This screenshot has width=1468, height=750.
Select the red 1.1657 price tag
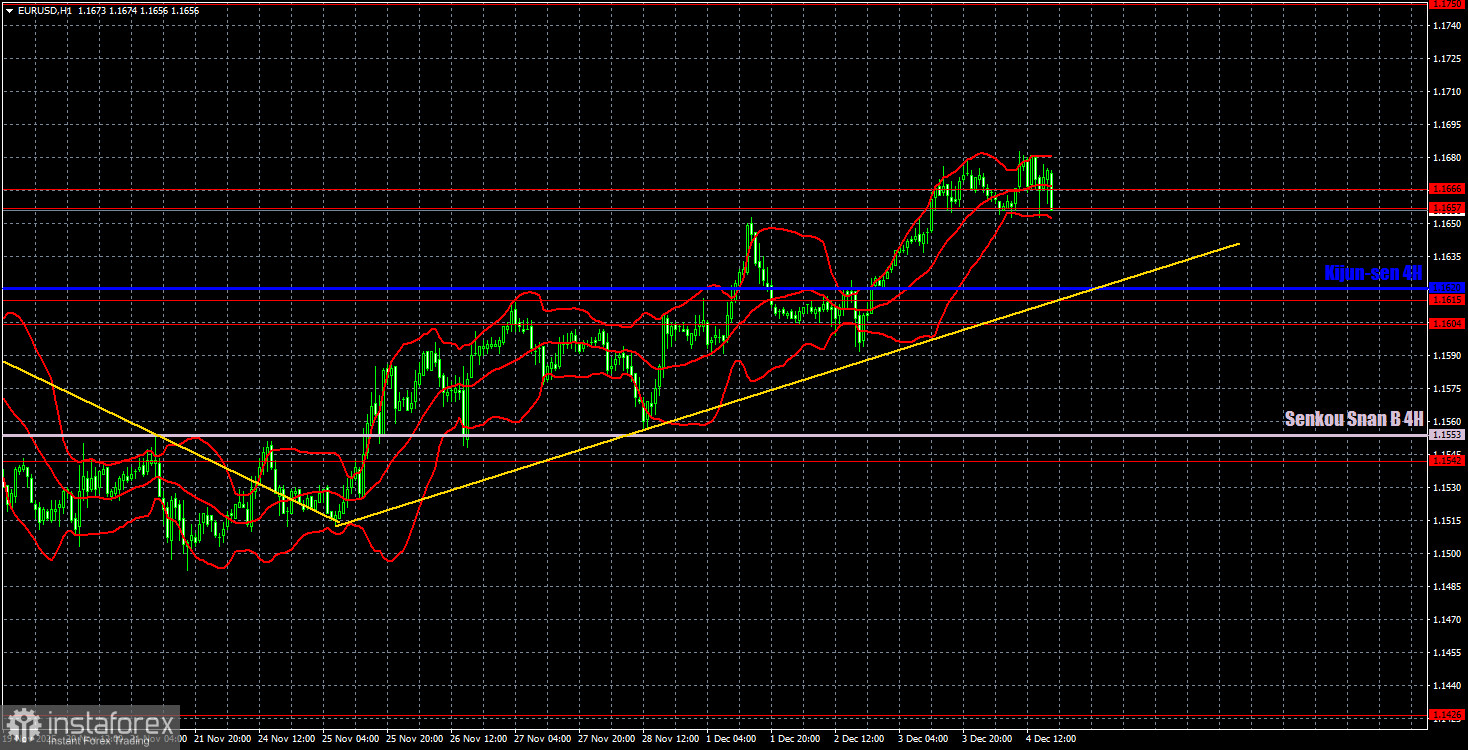tap(1447, 208)
